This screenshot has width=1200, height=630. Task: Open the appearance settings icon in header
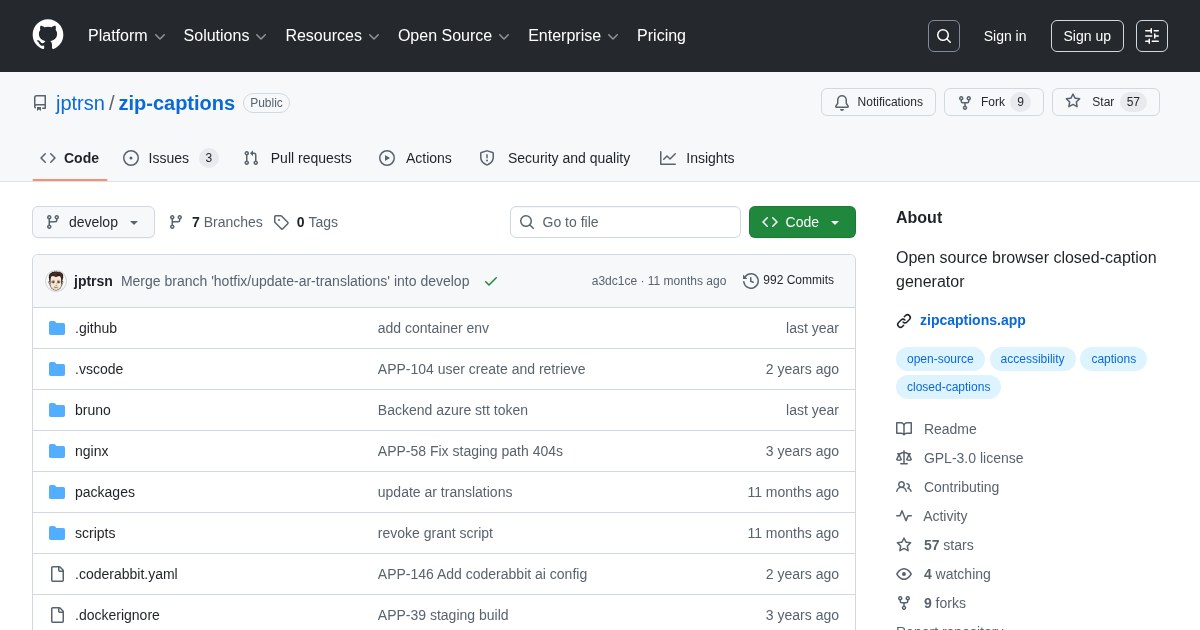(1152, 36)
